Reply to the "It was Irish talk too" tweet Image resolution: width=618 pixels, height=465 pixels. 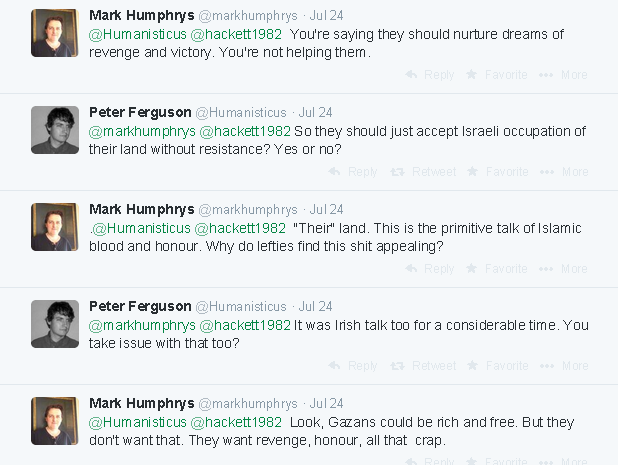(353, 366)
